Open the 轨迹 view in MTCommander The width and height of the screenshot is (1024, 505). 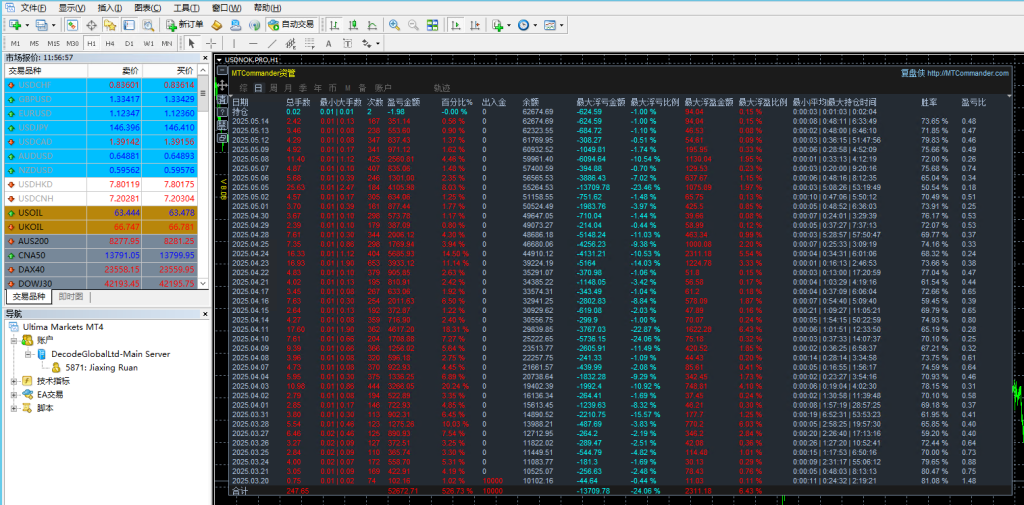click(442, 88)
